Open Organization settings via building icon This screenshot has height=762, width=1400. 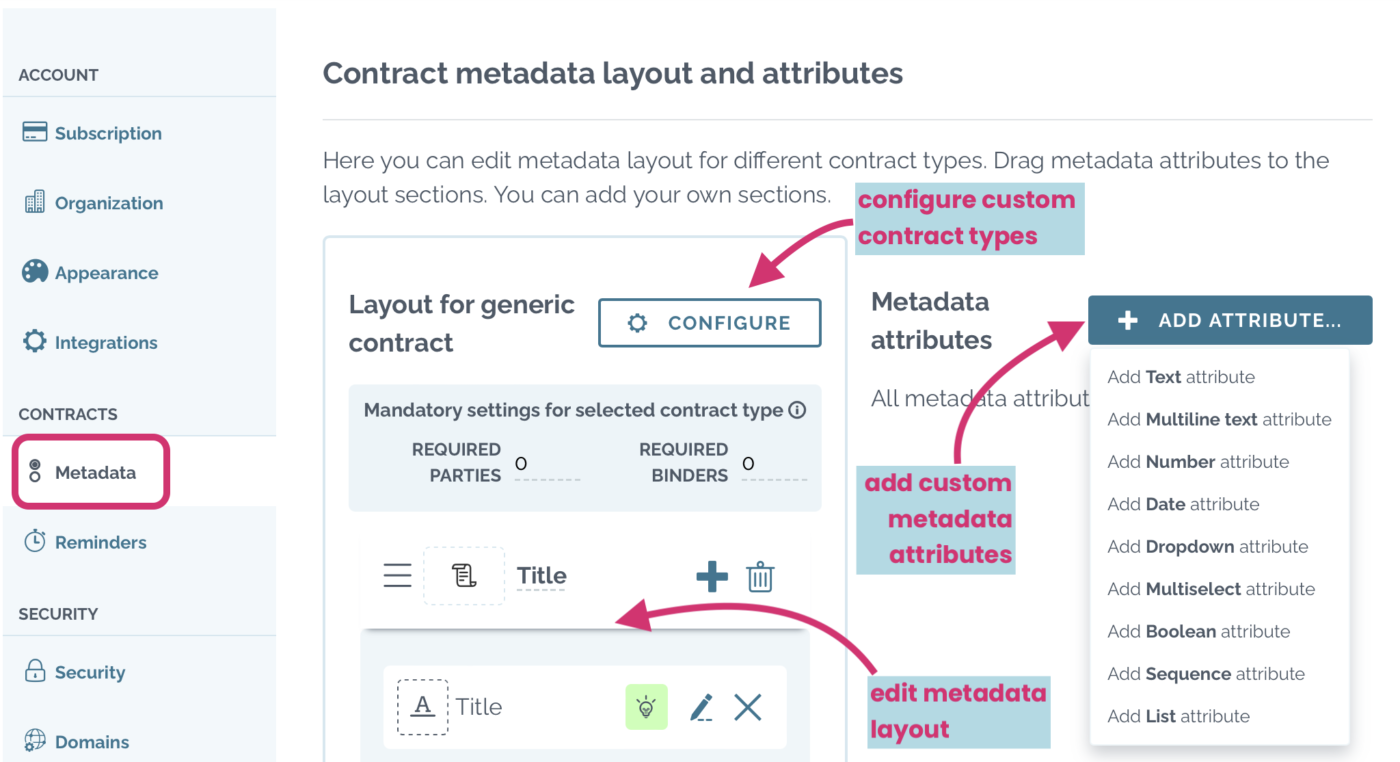click(33, 201)
